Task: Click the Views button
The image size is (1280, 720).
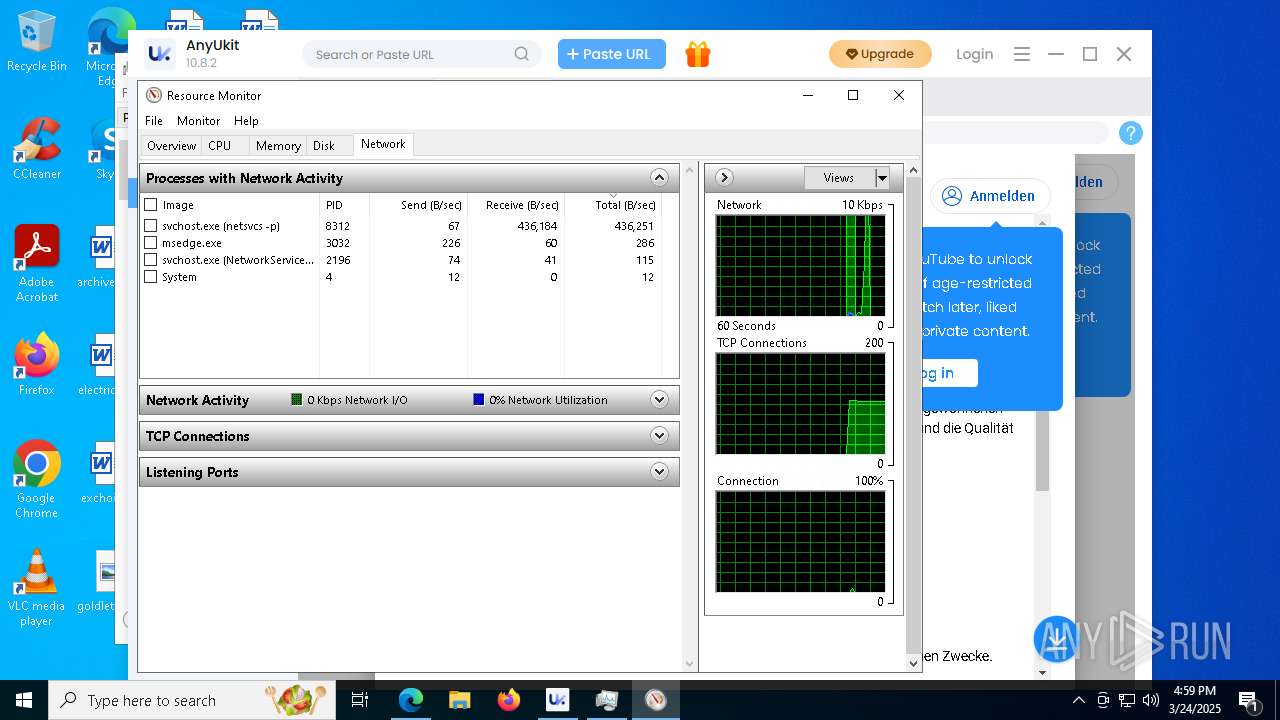Action: click(x=839, y=178)
